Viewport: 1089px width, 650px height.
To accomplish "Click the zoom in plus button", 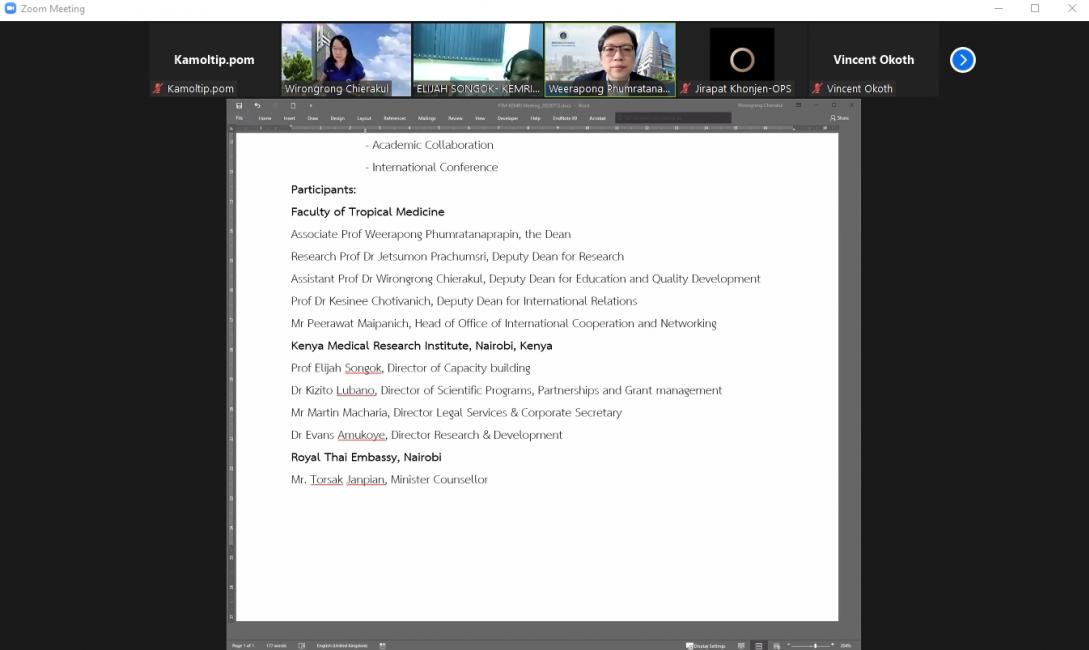I will [x=833, y=645].
